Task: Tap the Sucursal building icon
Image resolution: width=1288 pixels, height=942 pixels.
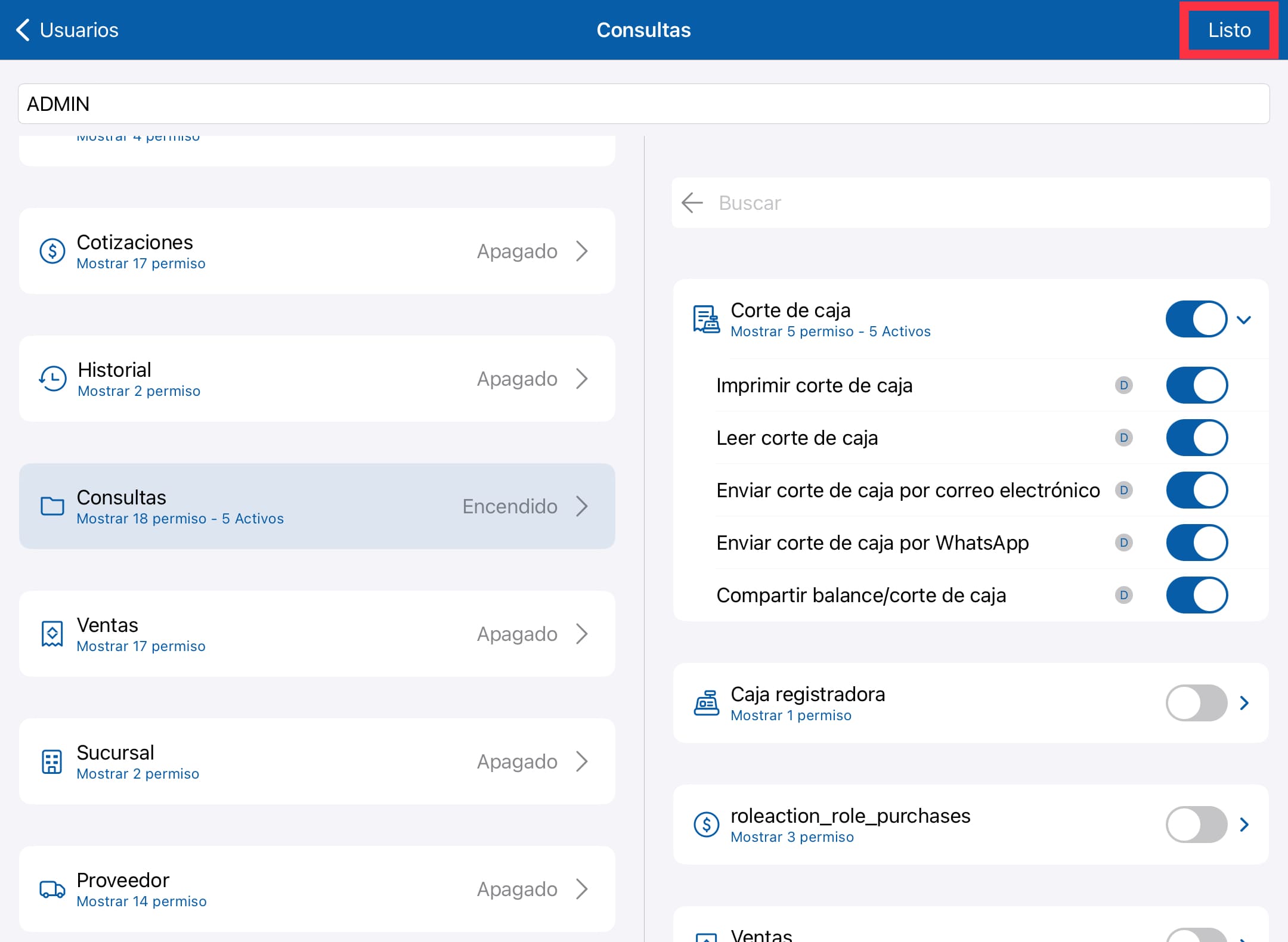Action: tap(52, 761)
